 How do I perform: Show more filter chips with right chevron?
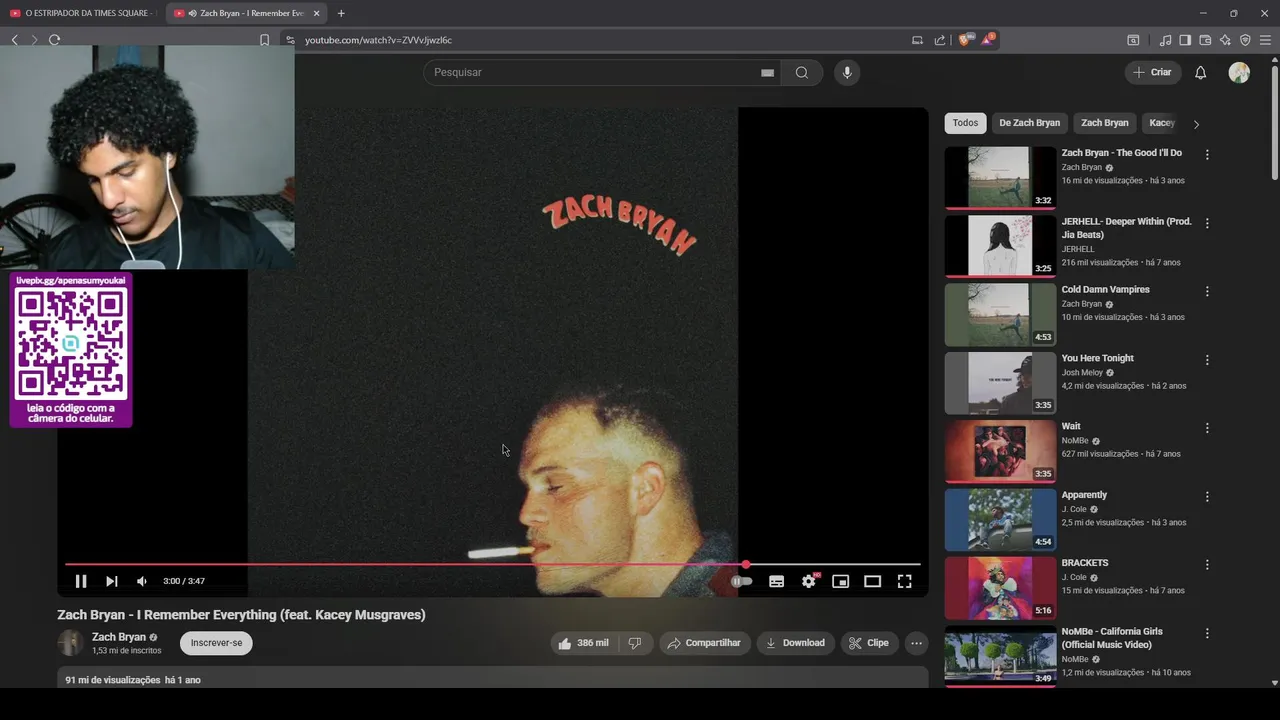[1196, 124]
